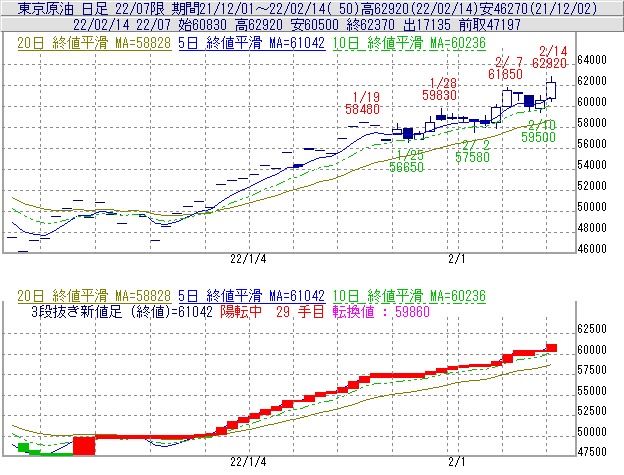Click the 3段抜き新値足 (終値)=61042 label

122,311
